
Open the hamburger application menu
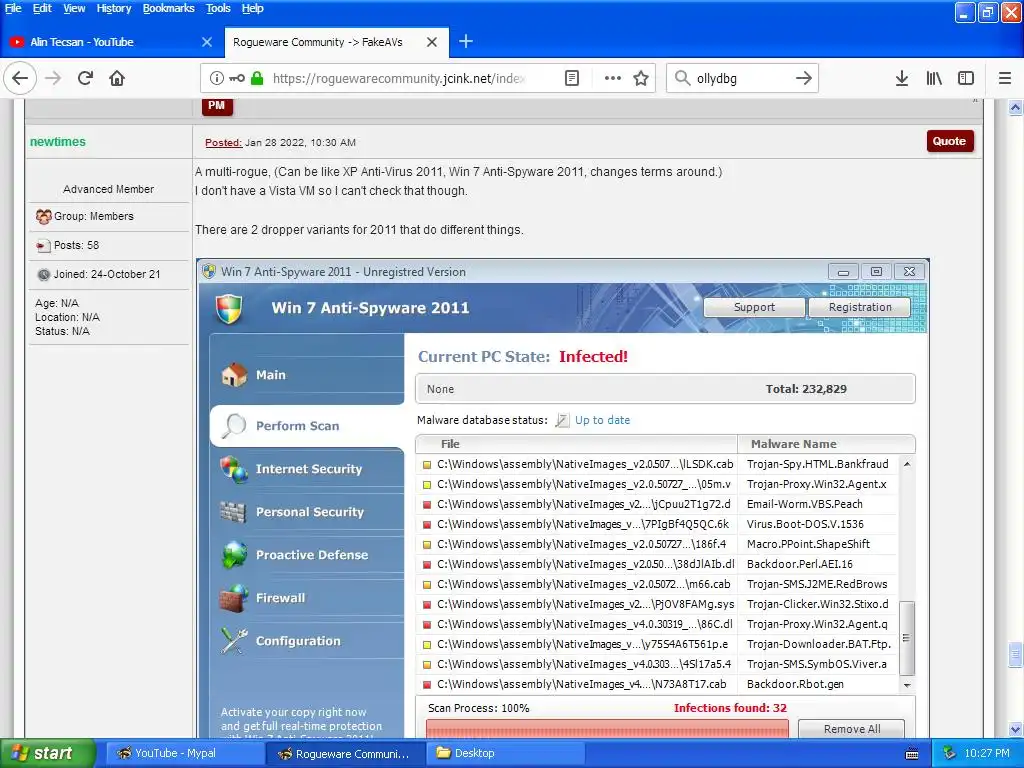click(1005, 78)
